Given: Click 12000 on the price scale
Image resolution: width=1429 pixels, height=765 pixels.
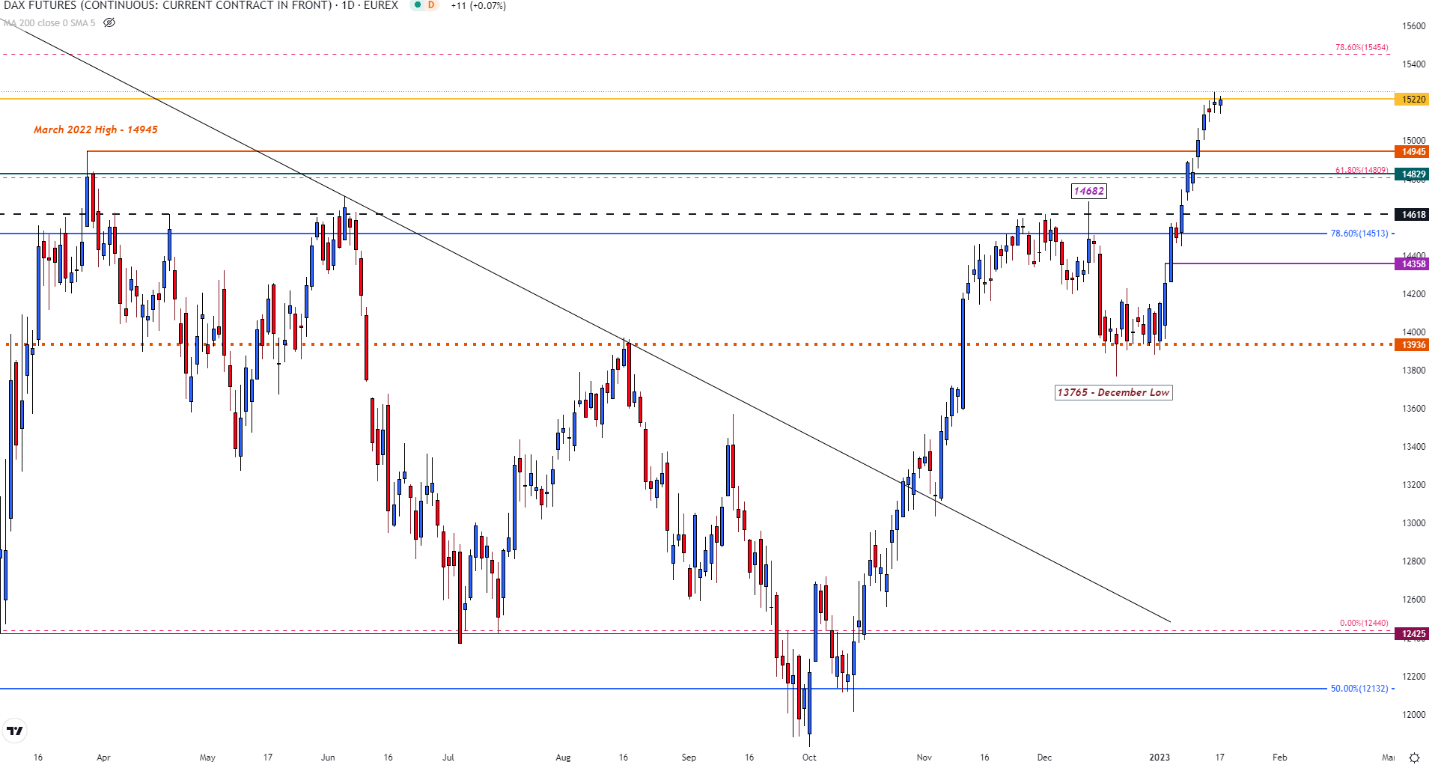Looking at the screenshot, I should tap(1413, 715).
